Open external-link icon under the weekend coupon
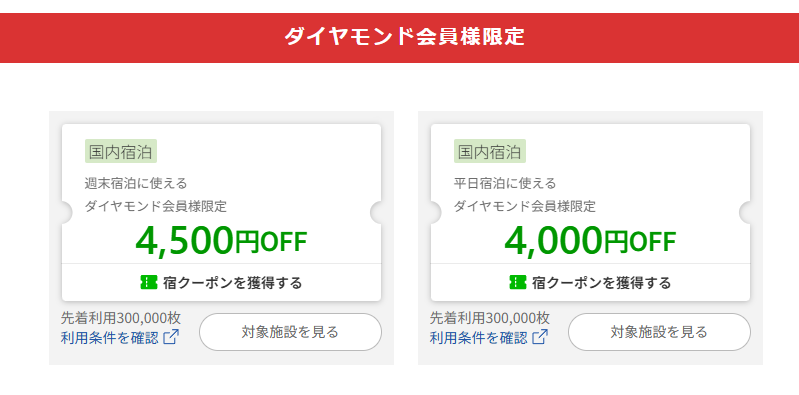 171,337
